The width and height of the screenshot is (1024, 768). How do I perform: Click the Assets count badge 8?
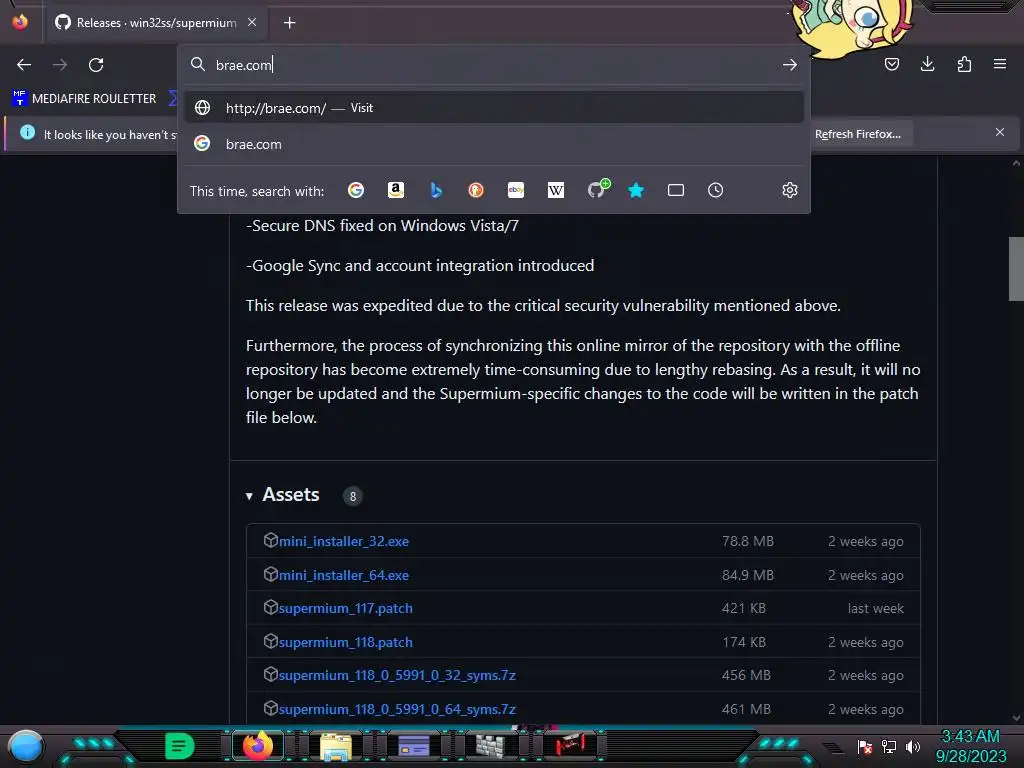pos(353,496)
